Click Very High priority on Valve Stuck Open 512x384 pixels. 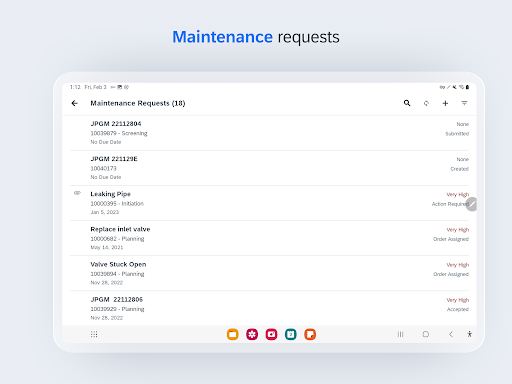458,265
